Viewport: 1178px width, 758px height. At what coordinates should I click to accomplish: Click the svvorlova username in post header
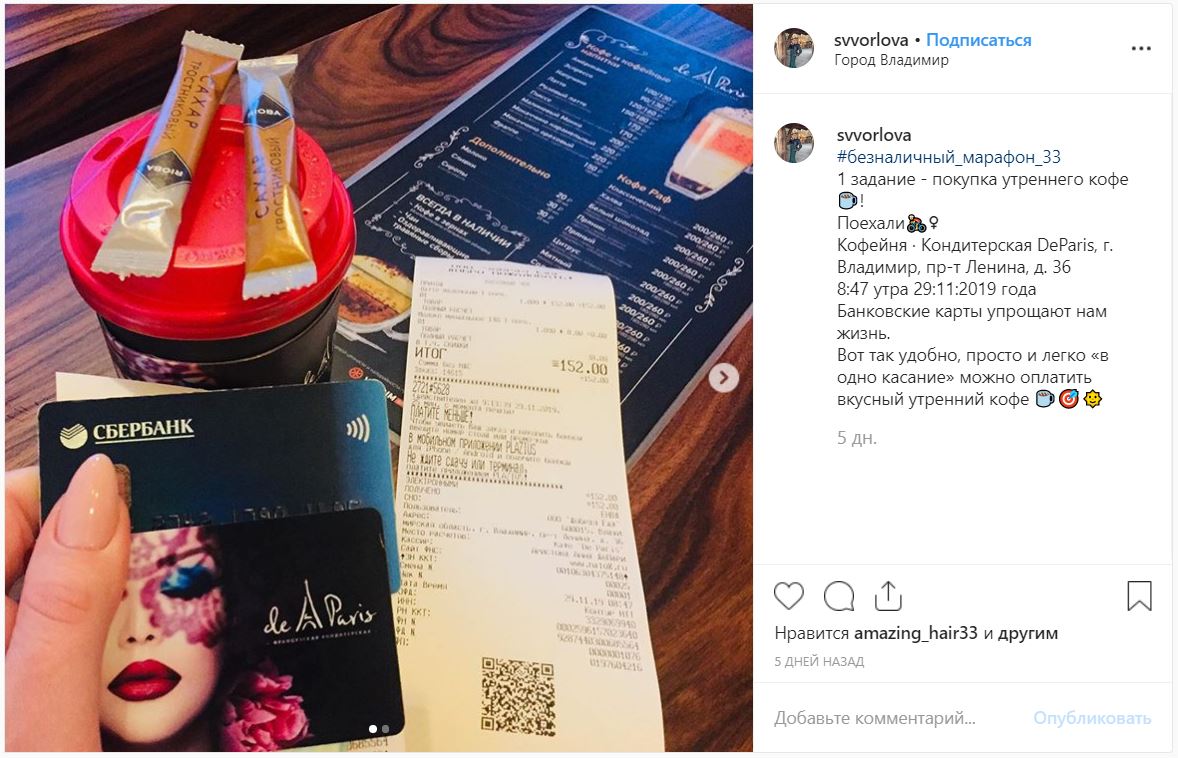pyautogui.click(x=871, y=40)
